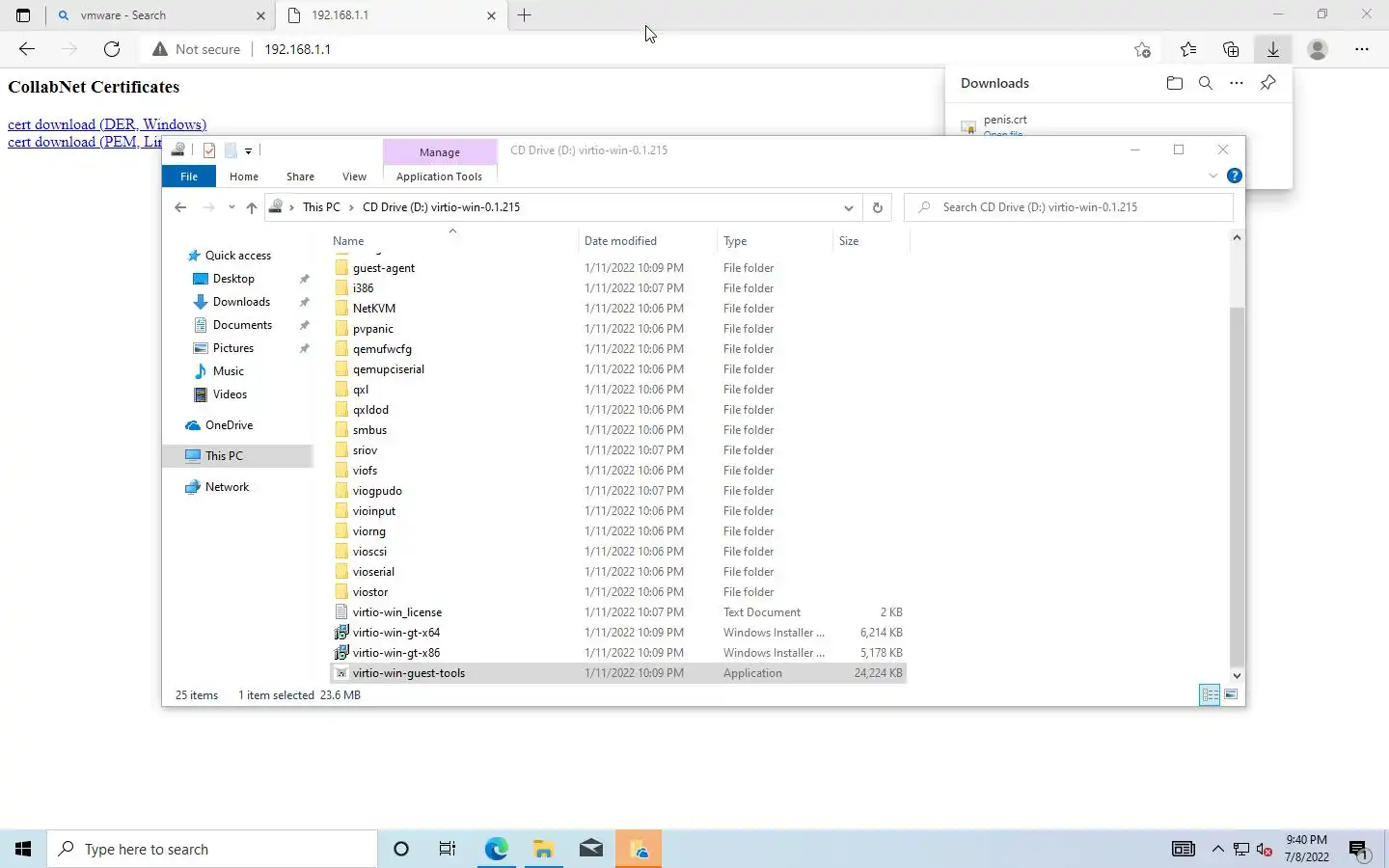Viewport: 1389px width, 868px height.
Task: Open the Action Center notifications icon
Action: pos(1360,849)
